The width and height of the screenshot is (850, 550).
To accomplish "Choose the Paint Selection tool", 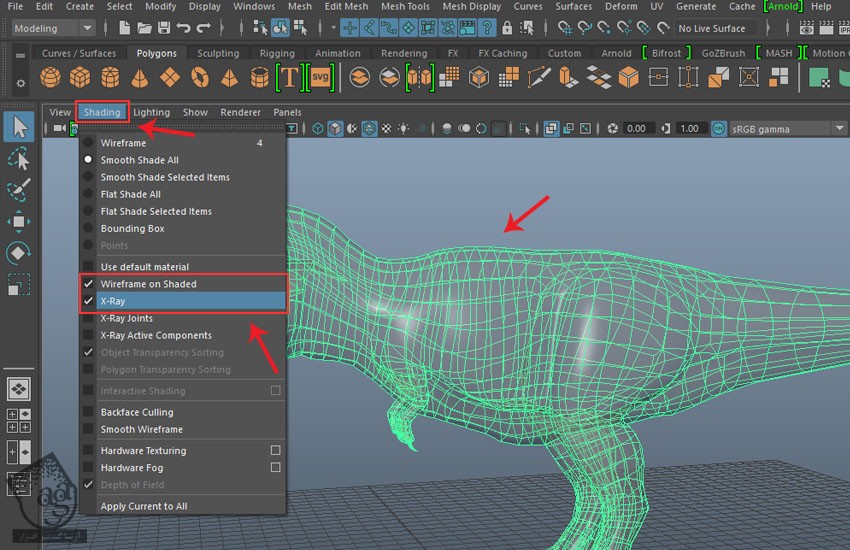I will (x=18, y=189).
